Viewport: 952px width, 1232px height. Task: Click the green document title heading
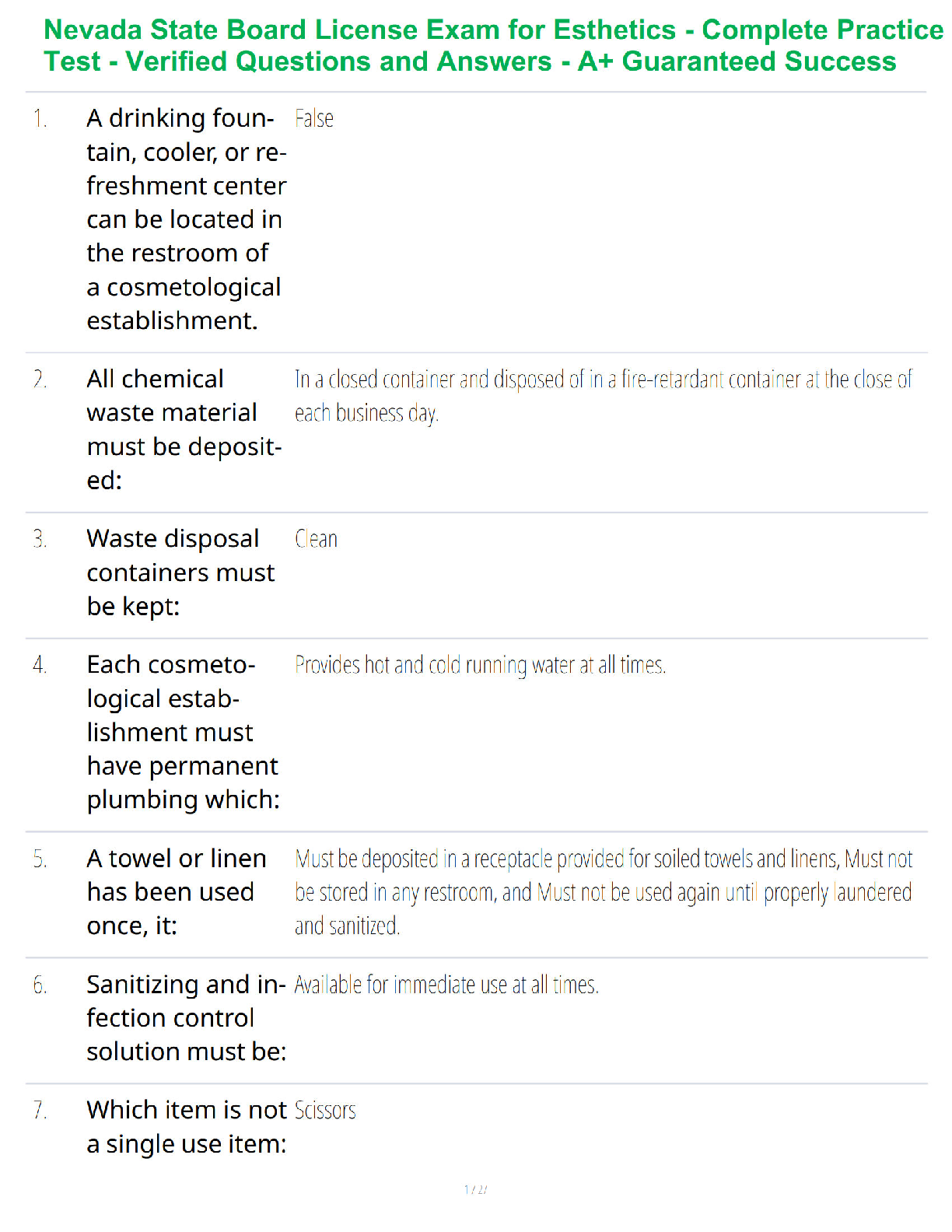click(x=493, y=45)
